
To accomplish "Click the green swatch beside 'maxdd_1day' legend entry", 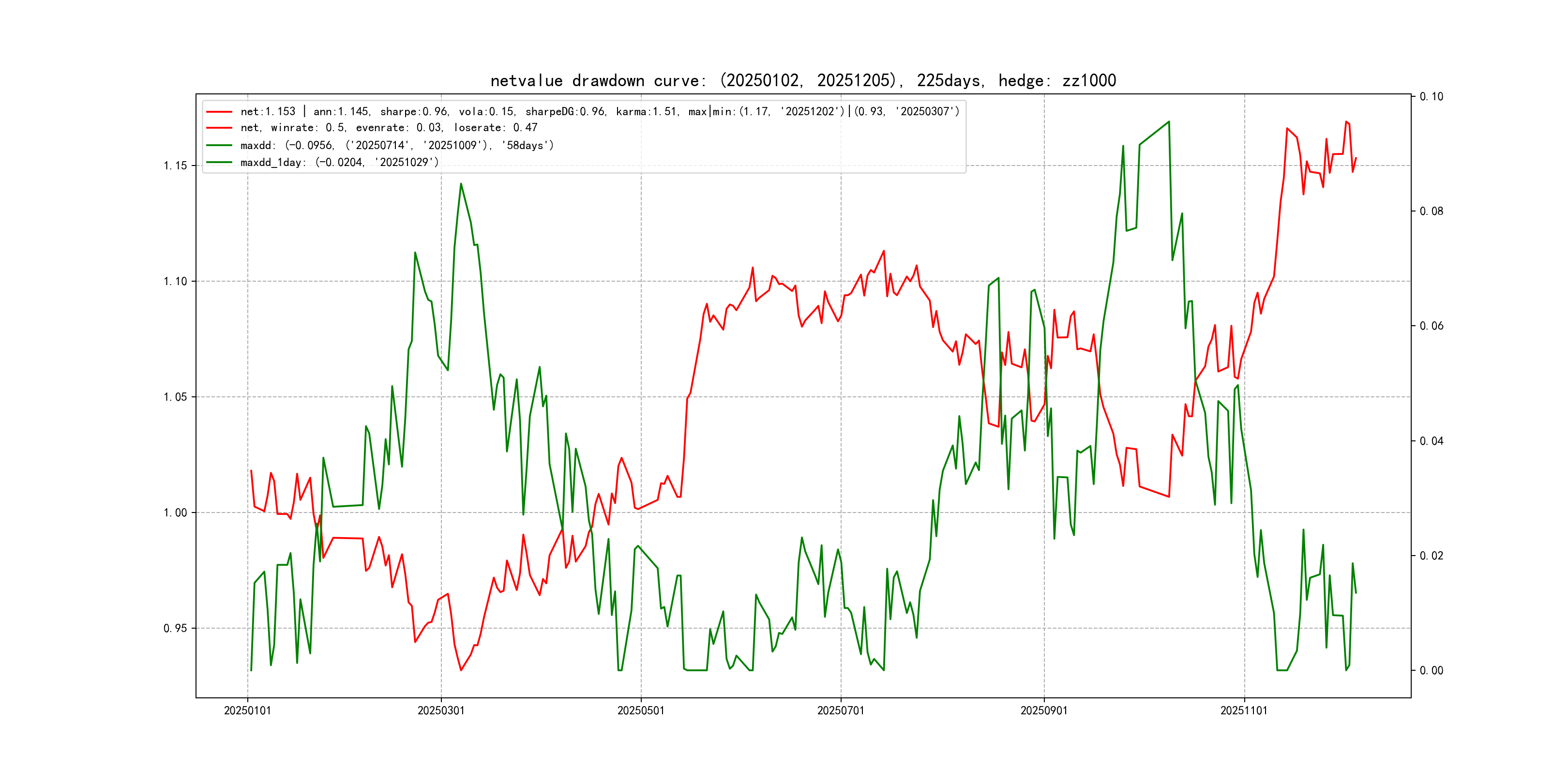I will [x=219, y=163].
